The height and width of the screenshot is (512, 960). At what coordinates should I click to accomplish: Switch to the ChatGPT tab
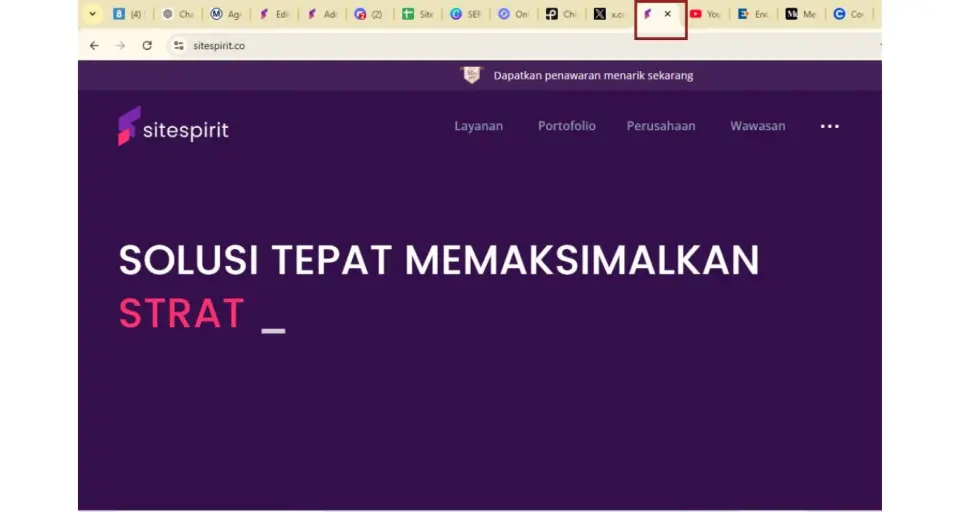tap(178, 14)
